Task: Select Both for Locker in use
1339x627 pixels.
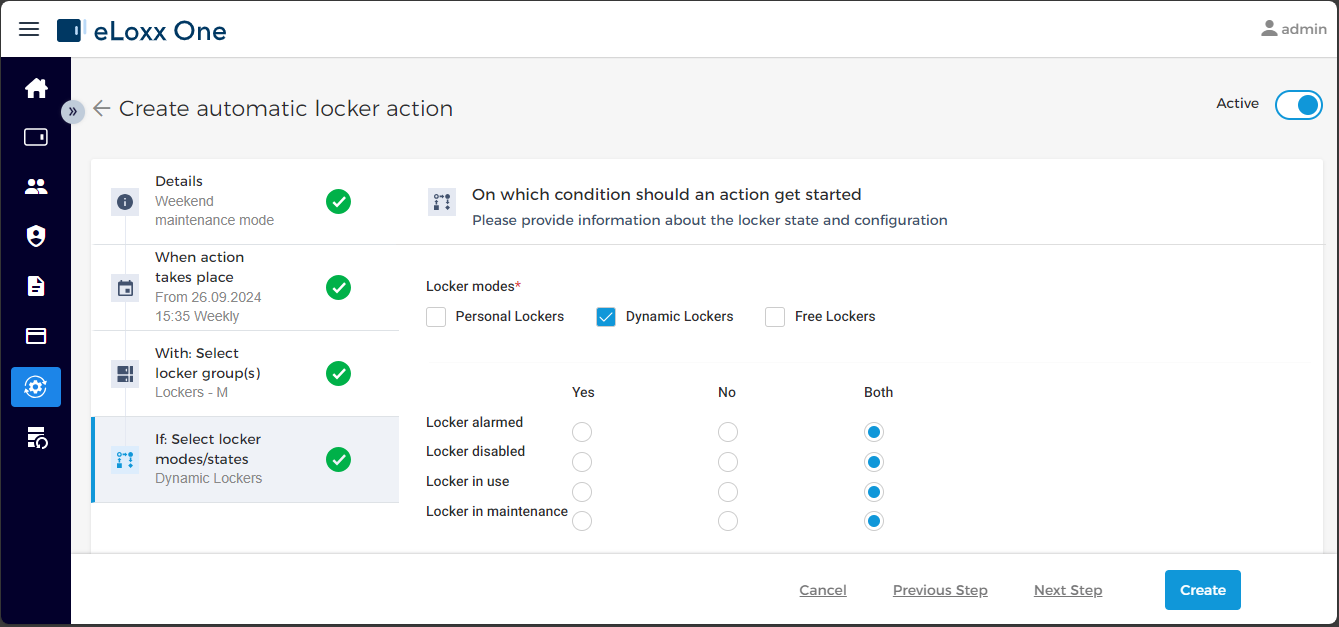Action: click(874, 492)
